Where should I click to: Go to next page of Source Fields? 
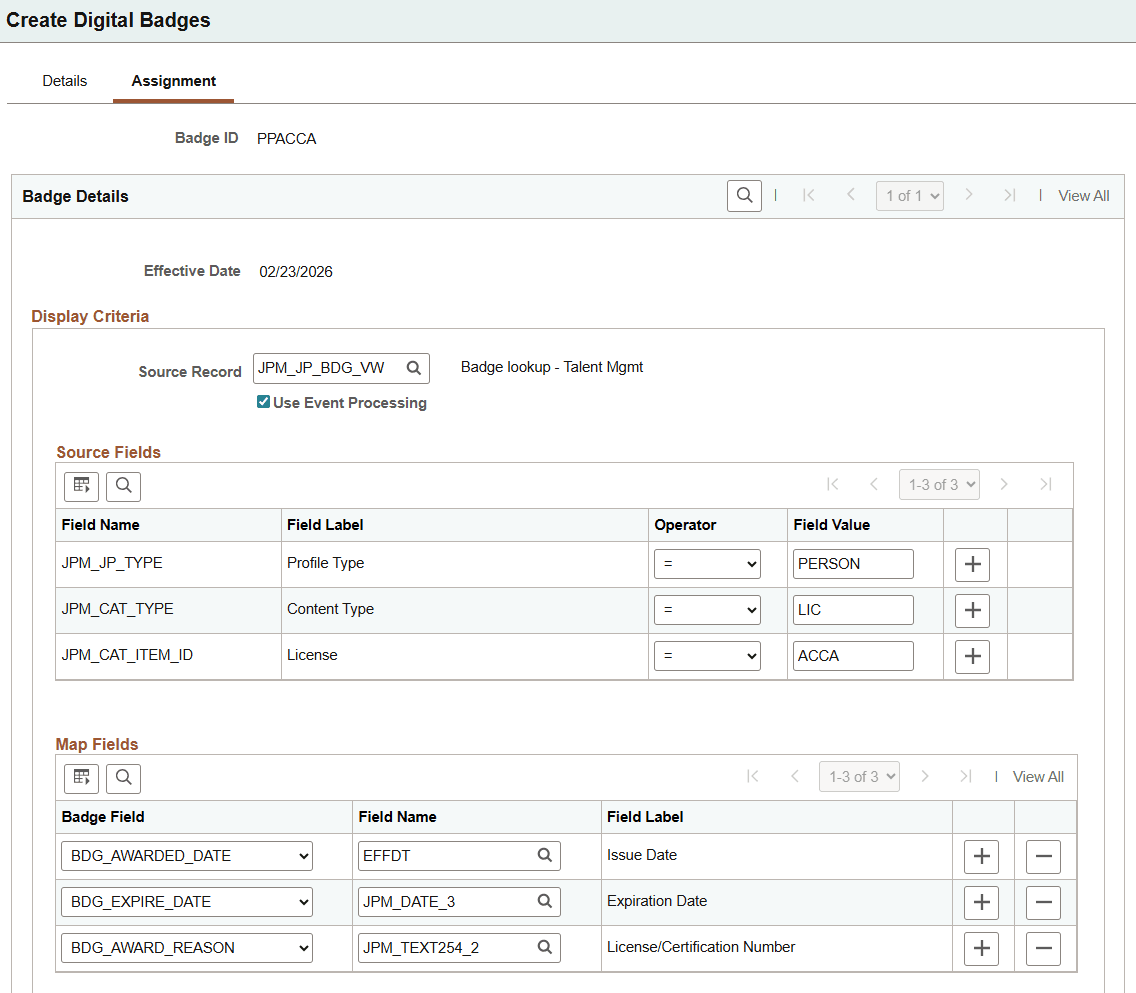1004,485
